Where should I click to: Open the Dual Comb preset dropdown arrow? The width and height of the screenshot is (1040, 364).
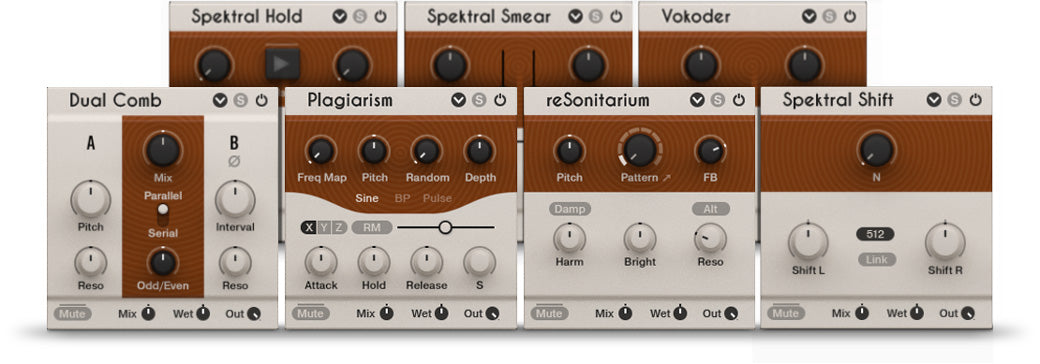tap(220, 101)
